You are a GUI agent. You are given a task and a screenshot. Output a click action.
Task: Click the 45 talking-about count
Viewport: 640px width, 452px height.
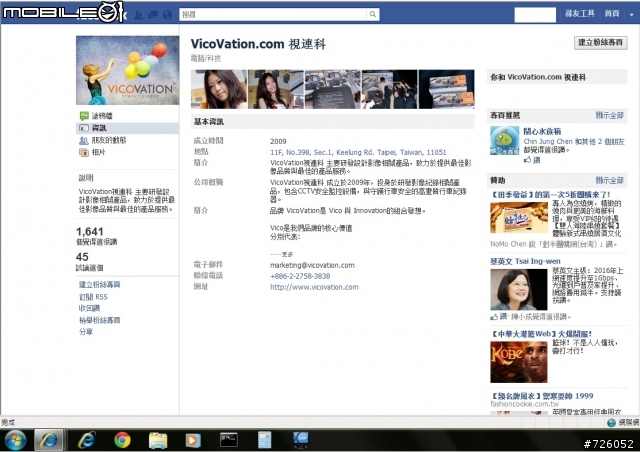pos(82,257)
